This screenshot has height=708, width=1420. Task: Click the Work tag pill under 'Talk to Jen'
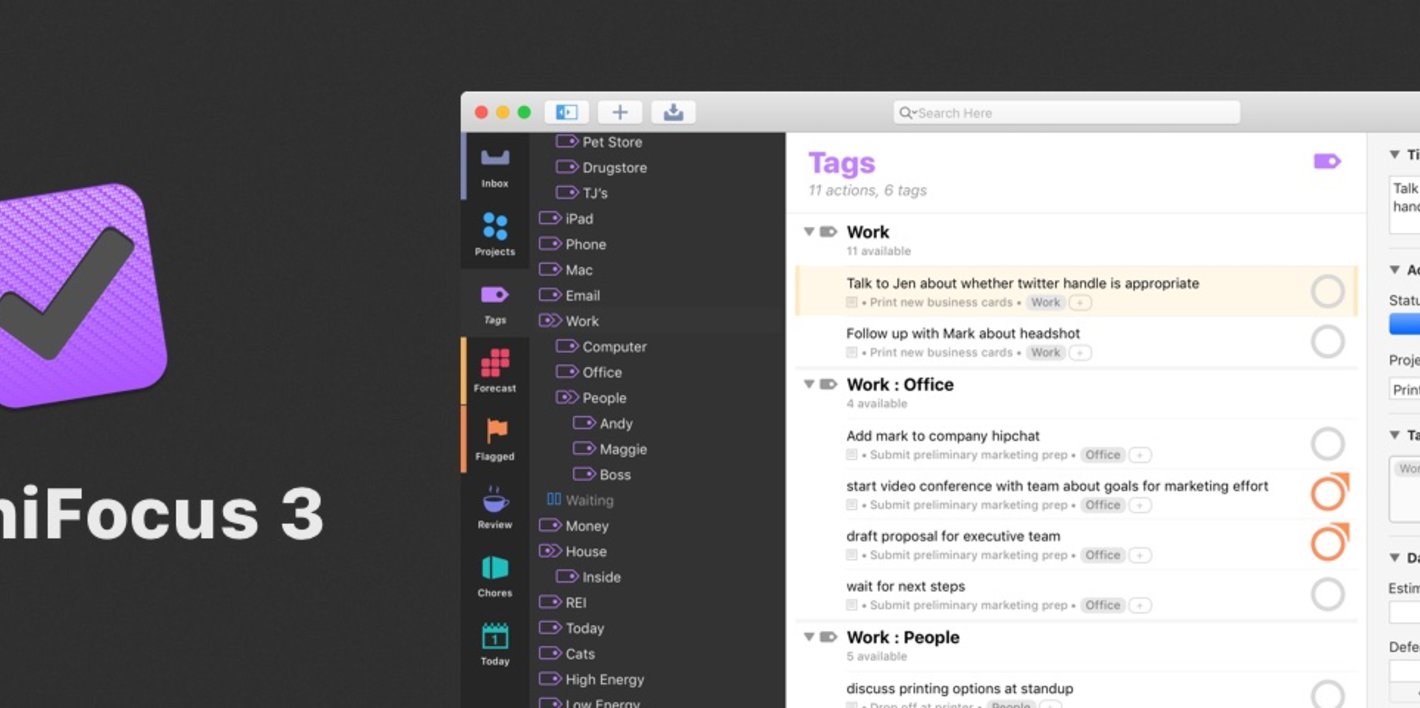pos(1046,303)
